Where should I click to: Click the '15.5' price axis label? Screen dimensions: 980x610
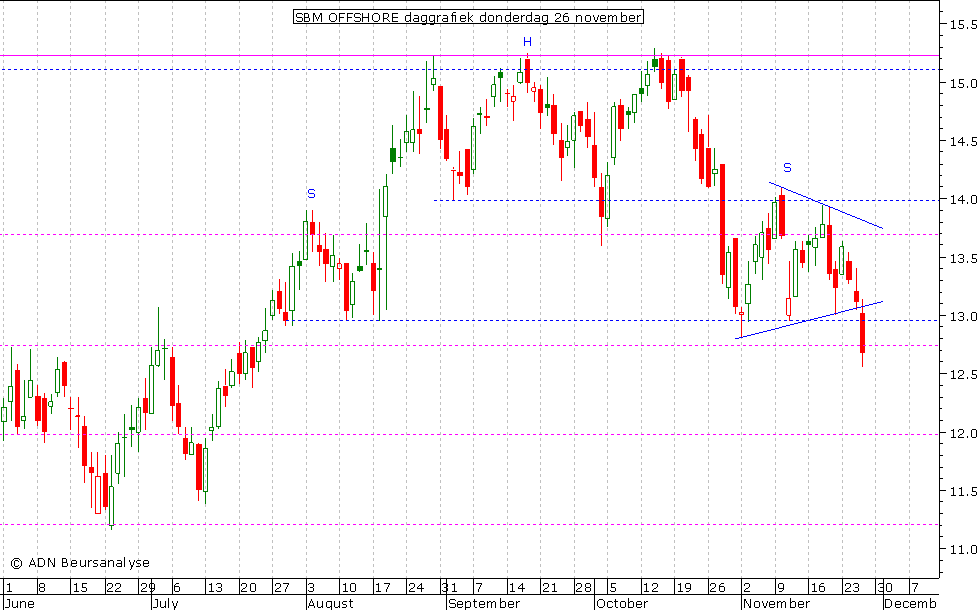click(x=963, y=25)
